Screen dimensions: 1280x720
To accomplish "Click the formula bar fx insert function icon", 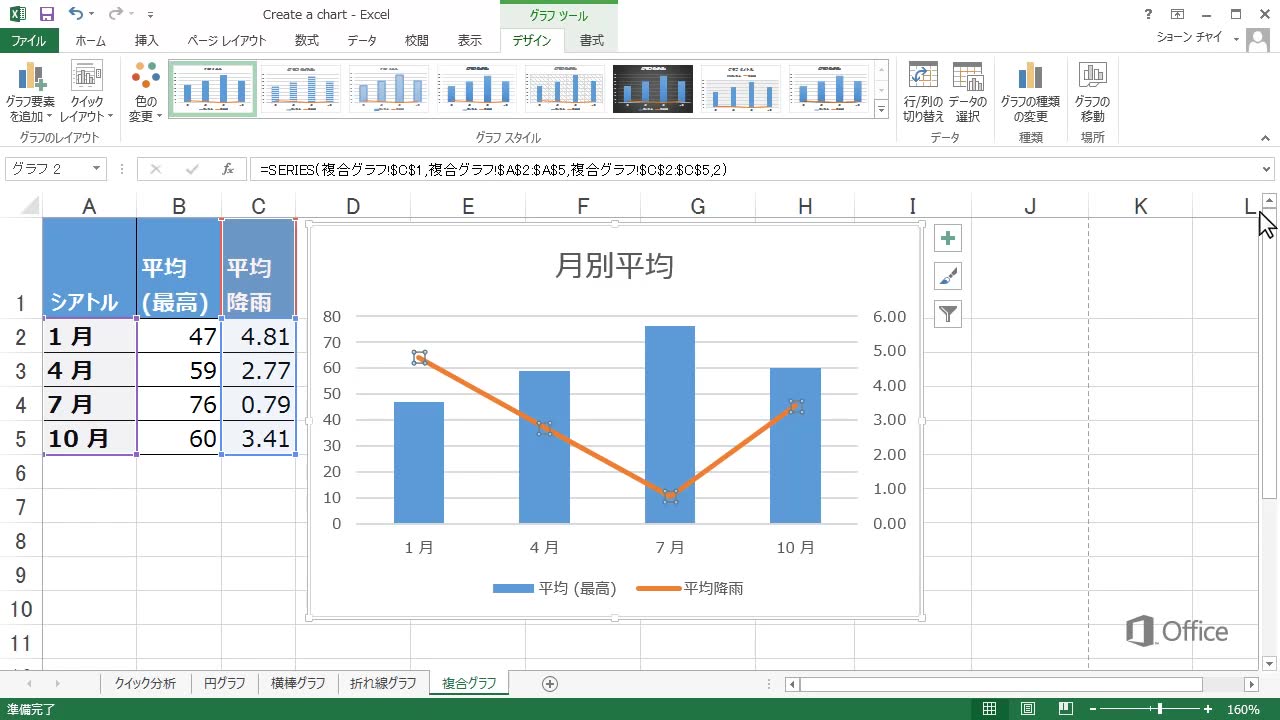I will 227,169.
